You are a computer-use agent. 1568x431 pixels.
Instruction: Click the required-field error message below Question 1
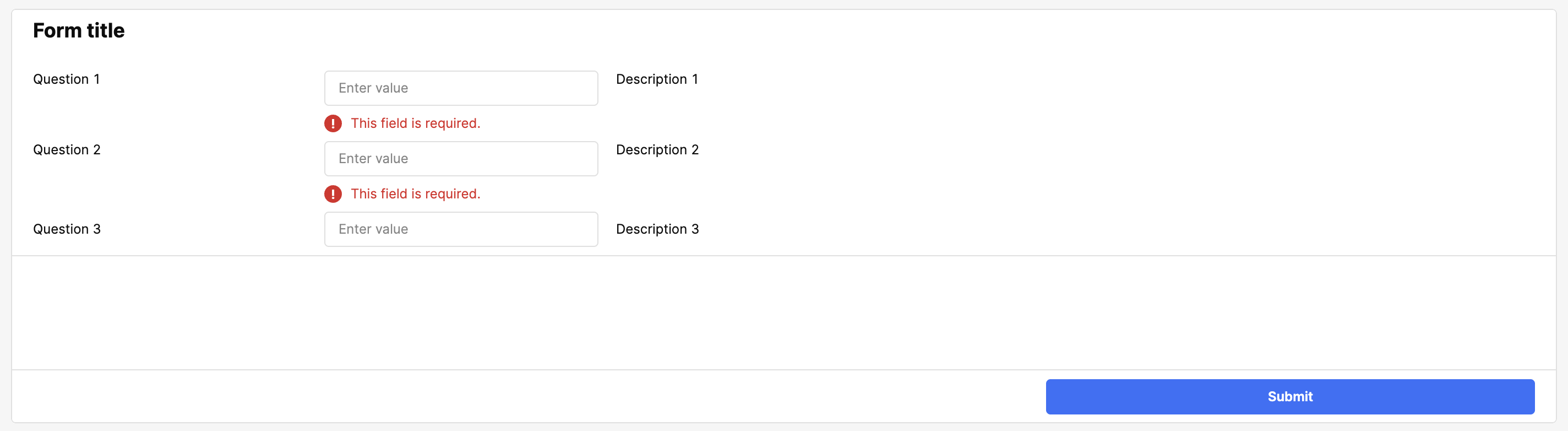tap(415, 123)
